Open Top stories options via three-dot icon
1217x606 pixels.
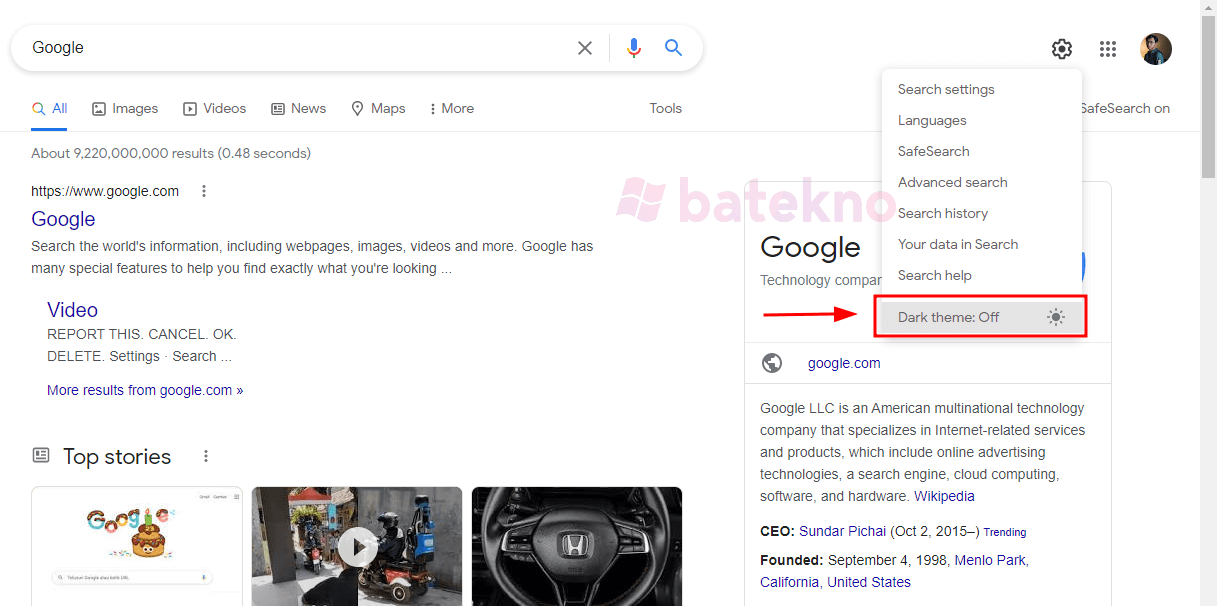pos(206,456)
